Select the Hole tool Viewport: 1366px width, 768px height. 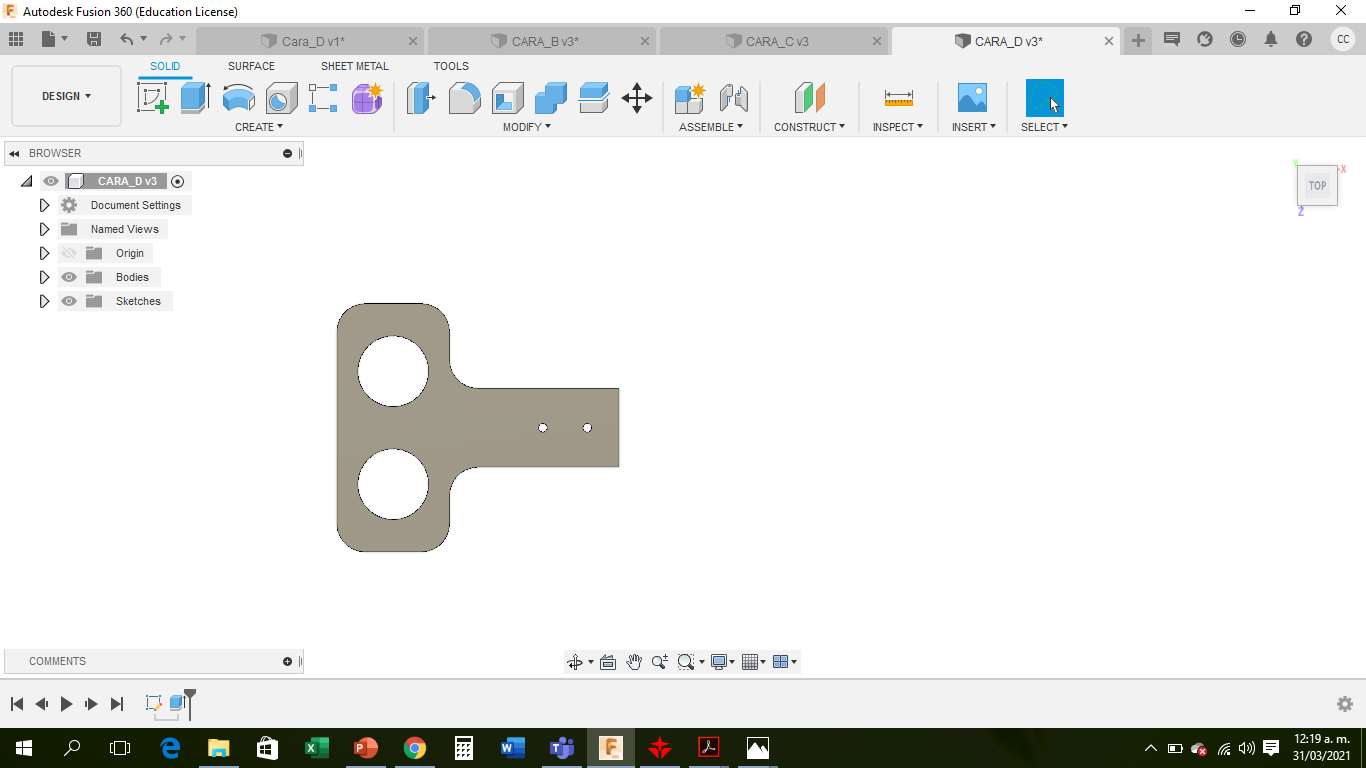pyautogui.click(x=281, y=98)
